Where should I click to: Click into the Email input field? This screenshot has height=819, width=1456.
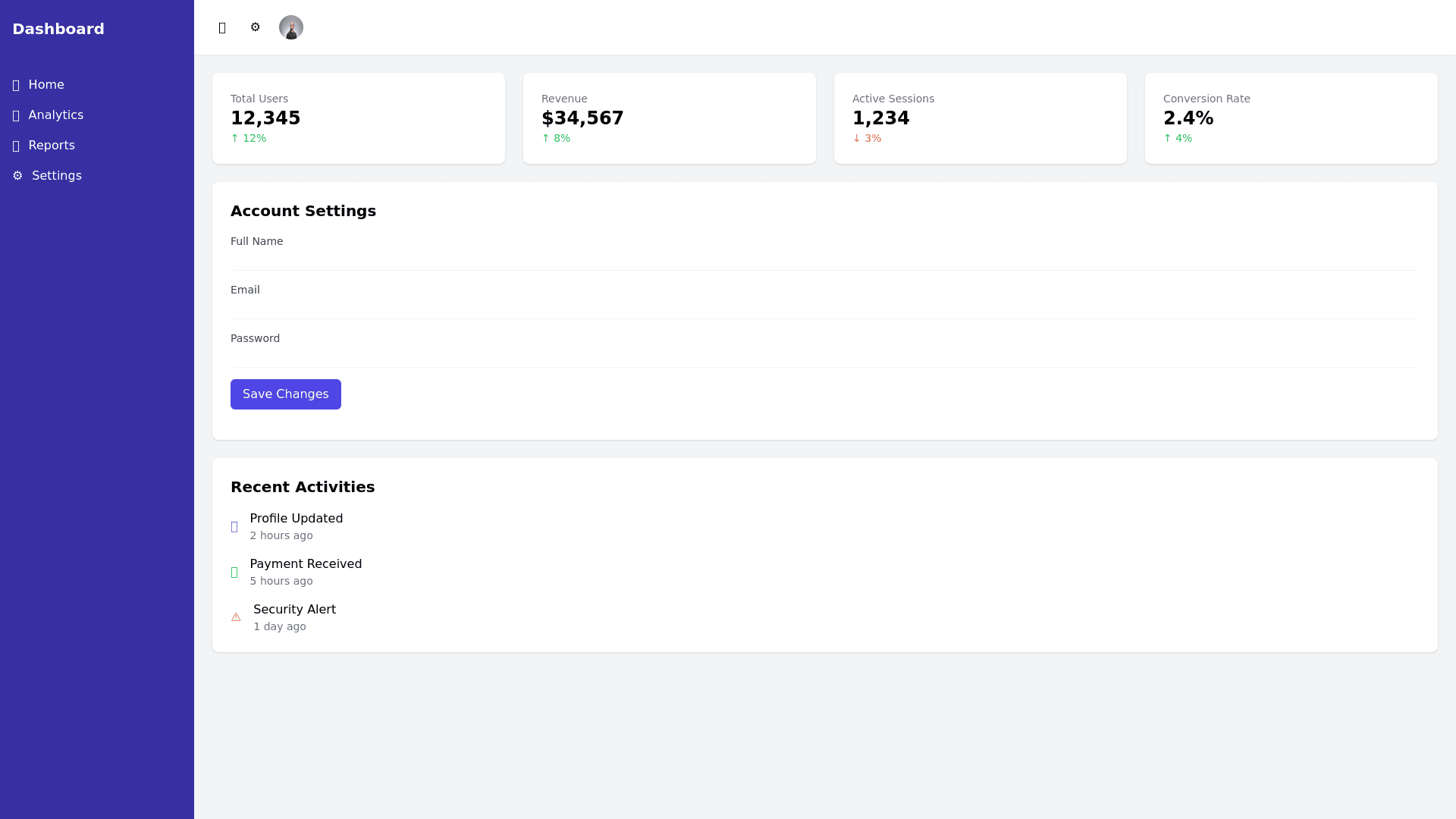point(824,309)
